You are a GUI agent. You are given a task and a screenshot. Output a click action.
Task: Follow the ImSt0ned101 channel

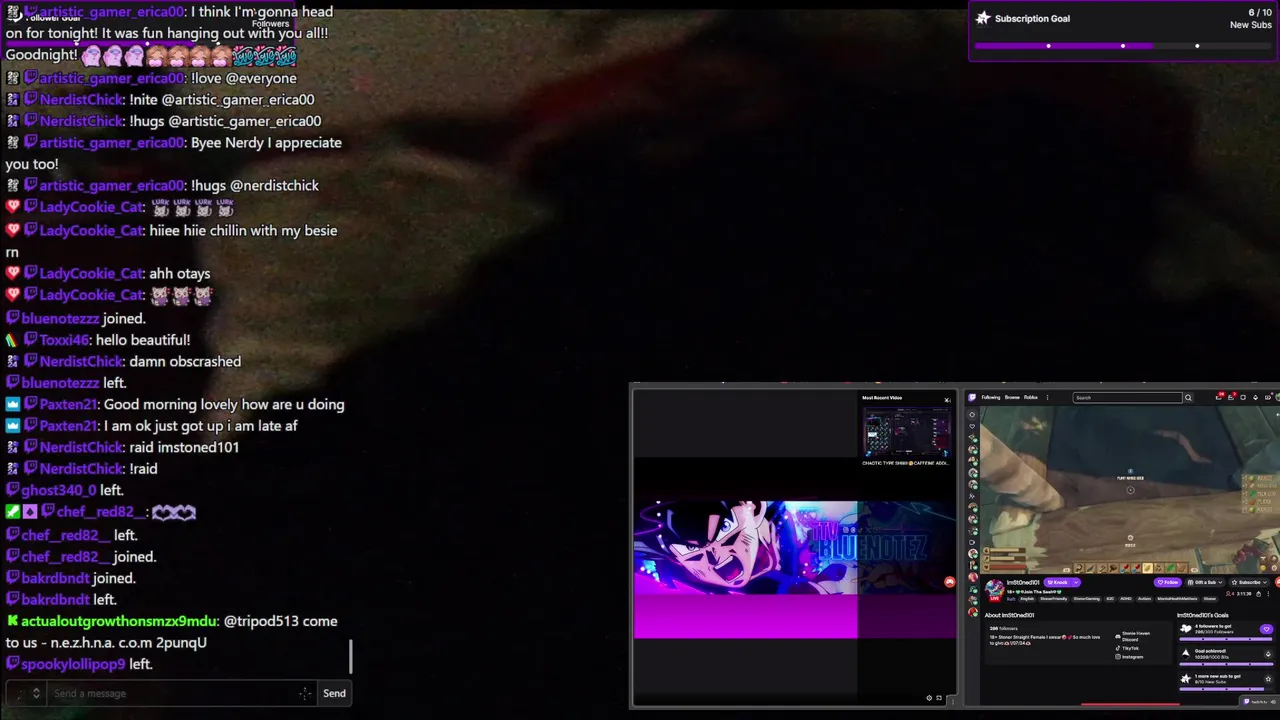(1167, 582)
